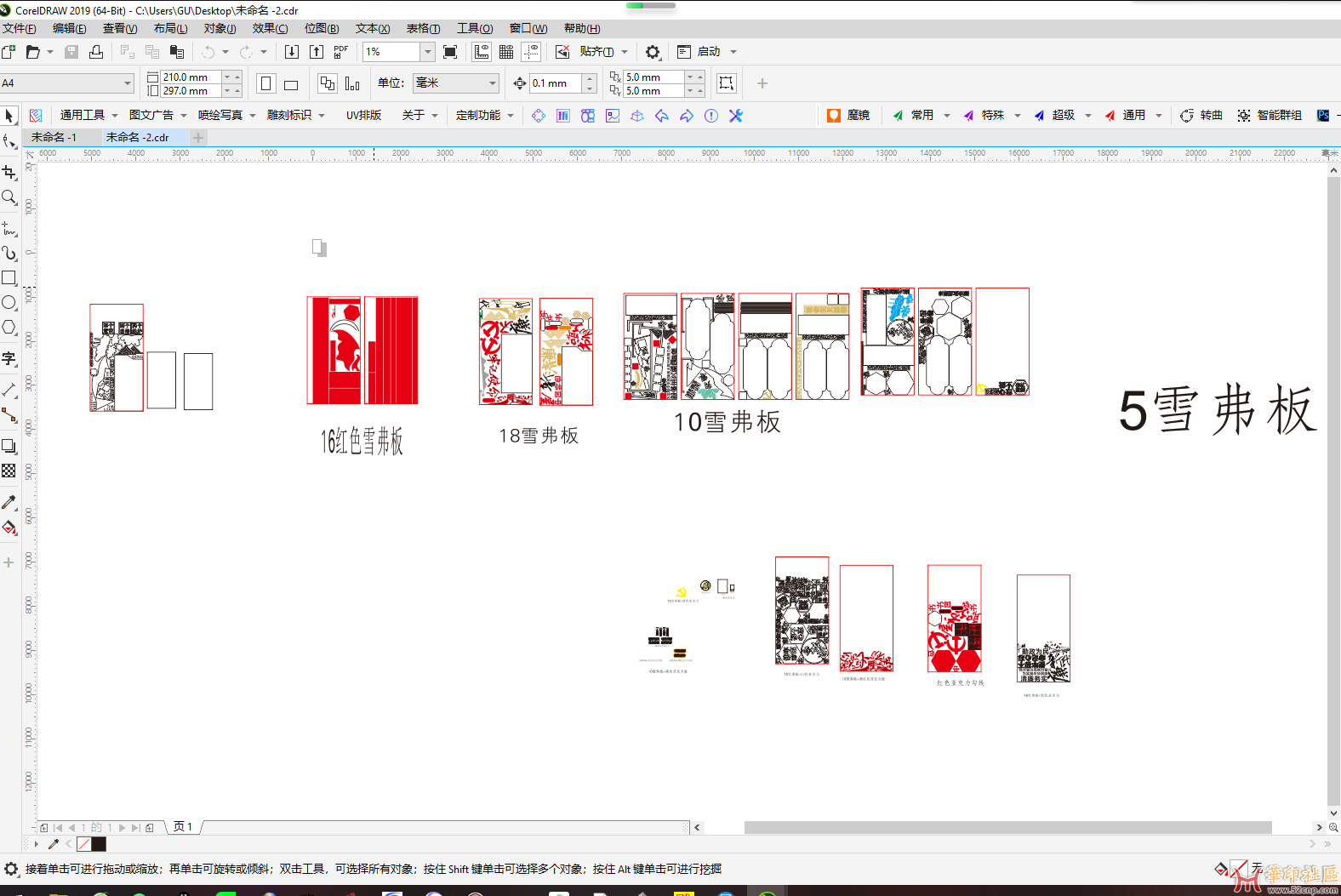Screen dimensions: 1341x896
Task: Select the Parallel Dimension tool
Action: [9, 390]
